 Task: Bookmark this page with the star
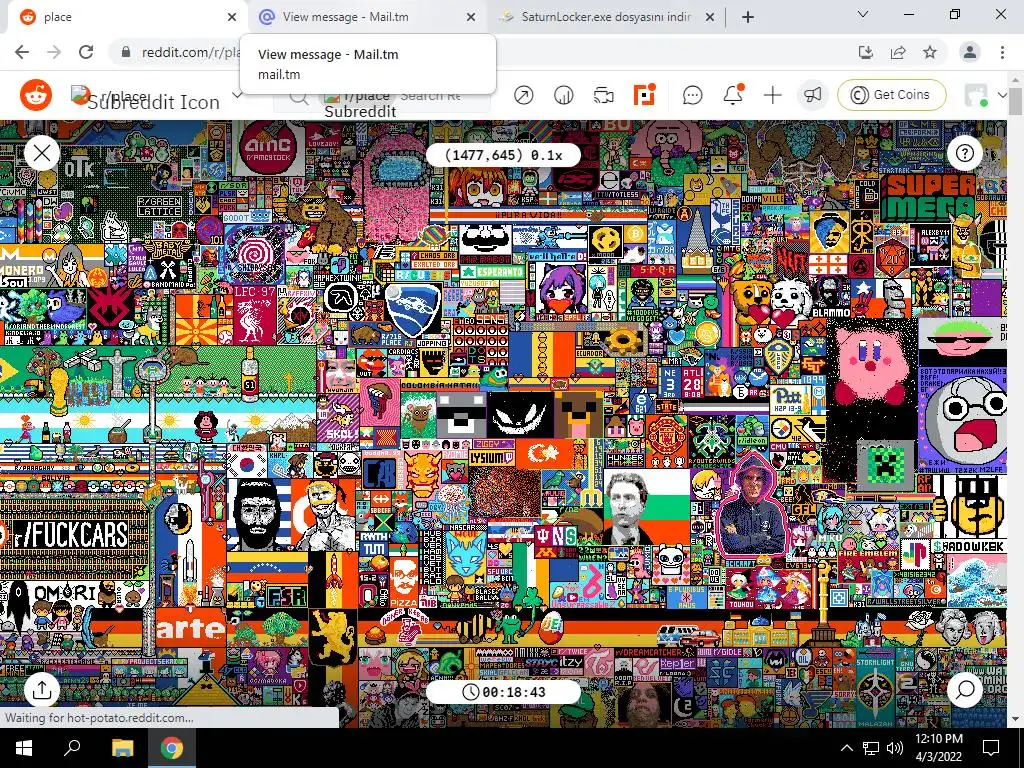(x=930, y=52)
